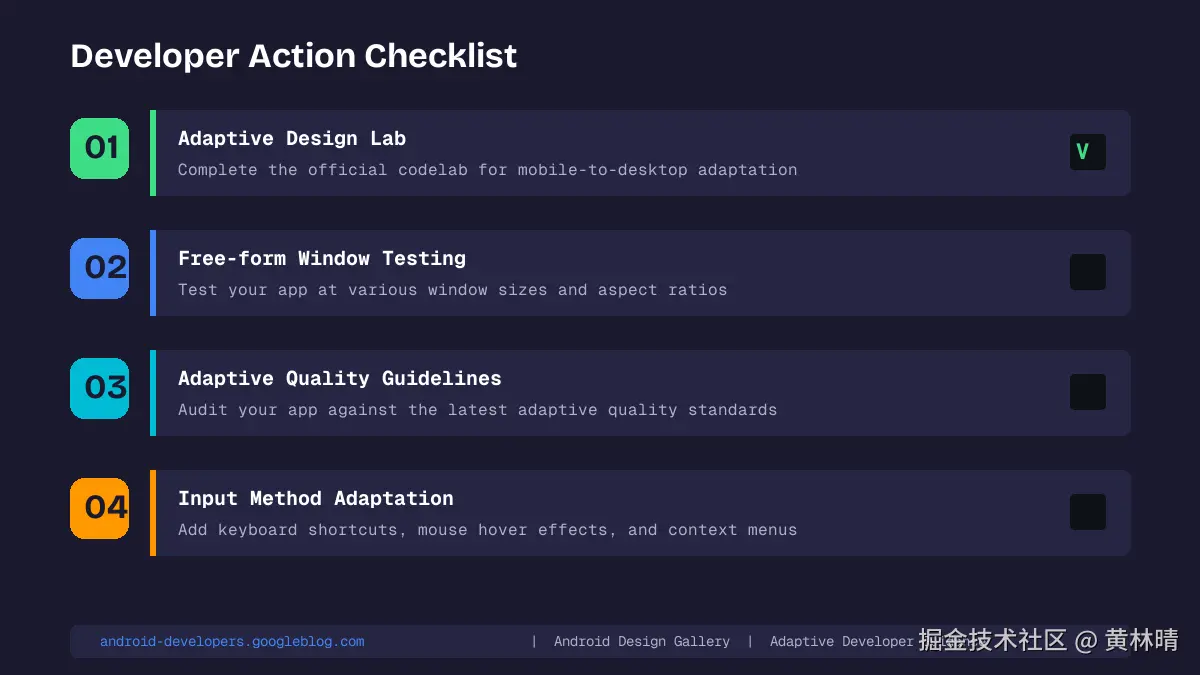The image size is (1200, 675).
Task: Click the Adaptive Design Lab title
Action: (292, 139)
